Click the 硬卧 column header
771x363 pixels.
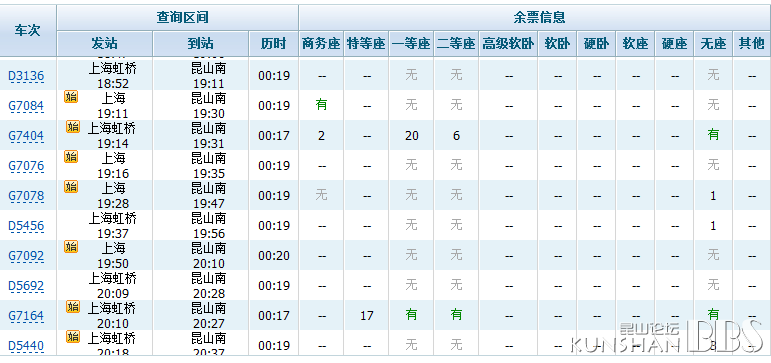[596, 44]
